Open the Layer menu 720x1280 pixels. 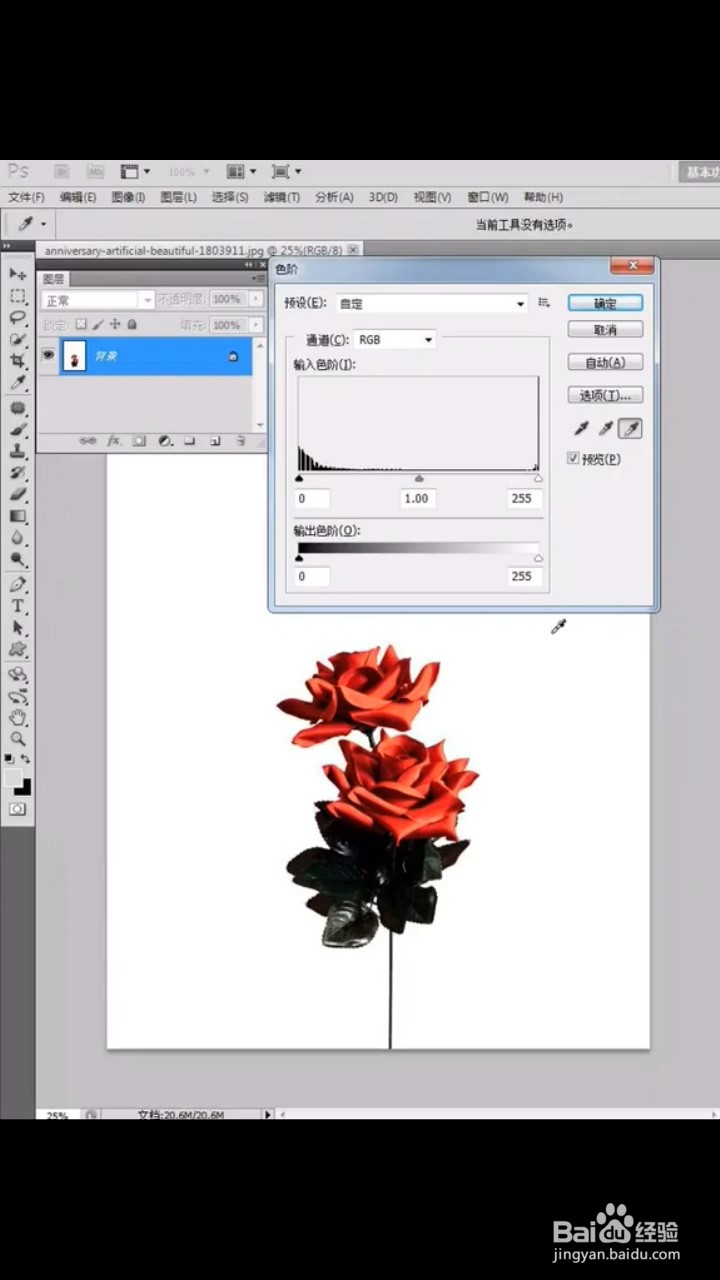178,197
